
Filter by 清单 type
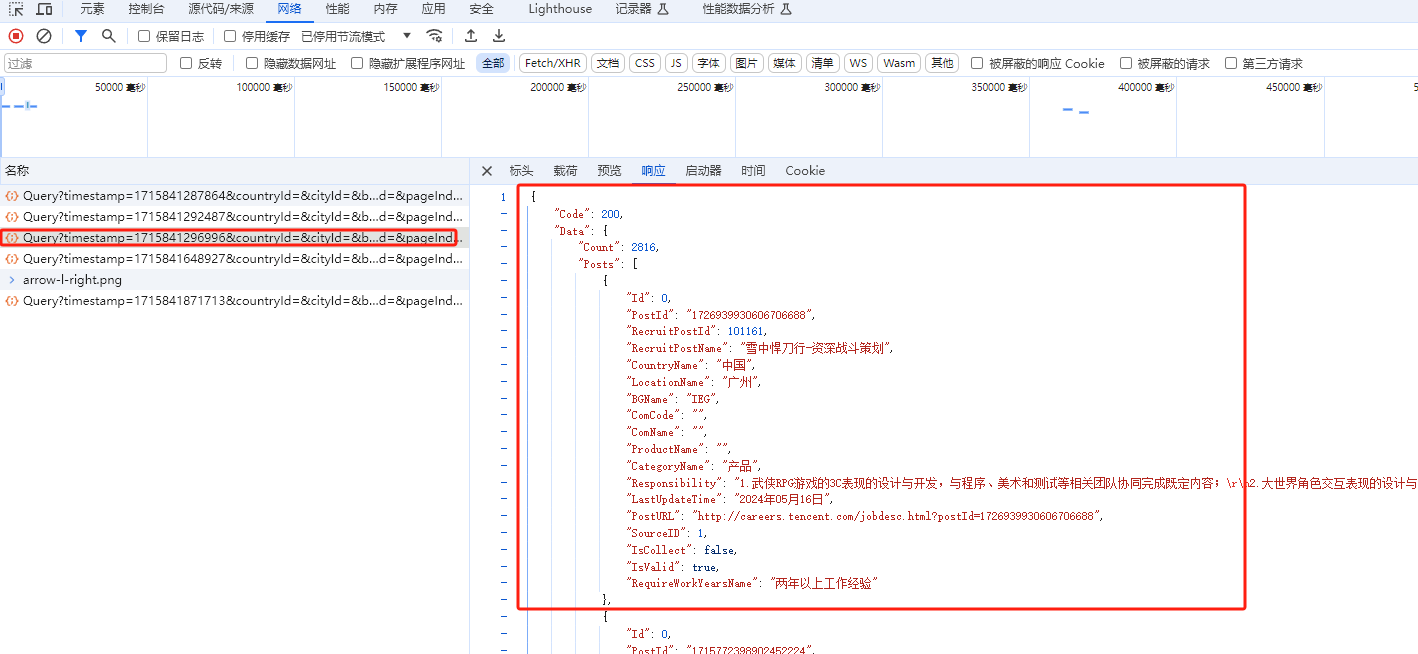tap(823, 63)
